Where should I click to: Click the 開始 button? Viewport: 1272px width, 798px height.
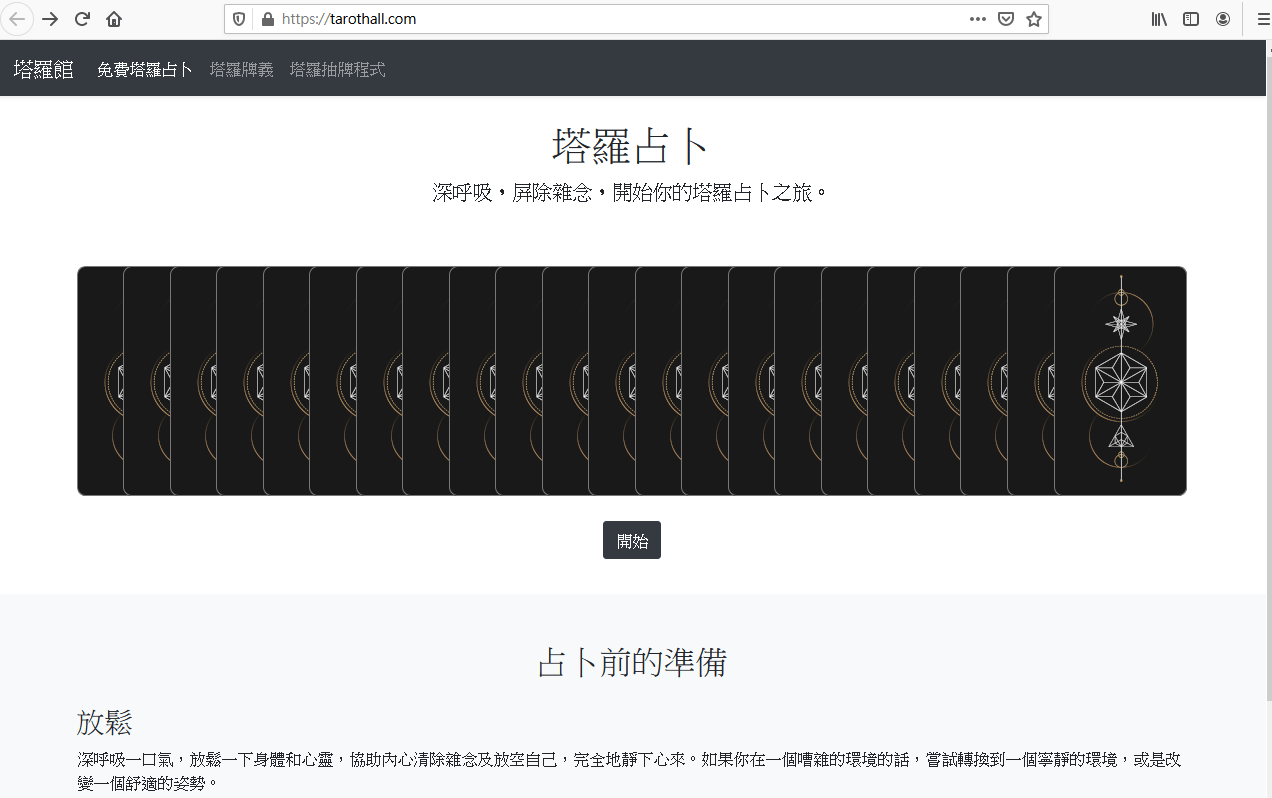(632, 540)
